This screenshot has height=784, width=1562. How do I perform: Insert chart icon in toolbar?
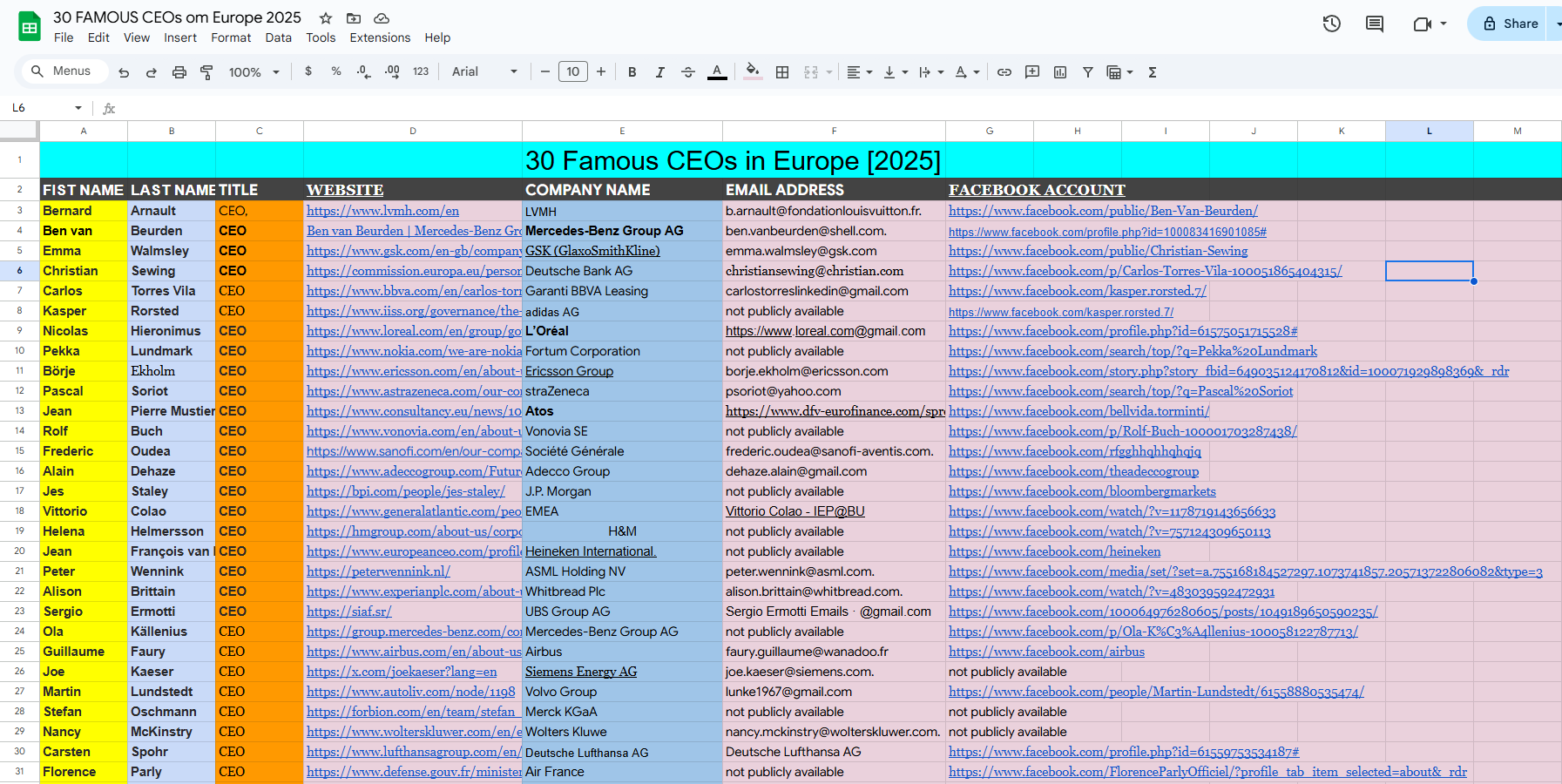pos(1060,72)
